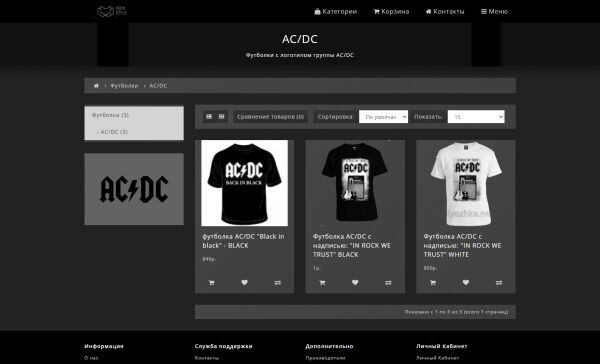Open Back in Black t-shirt image
The width and height of the screenshot is (600, 364).
[x=245, y=183]
